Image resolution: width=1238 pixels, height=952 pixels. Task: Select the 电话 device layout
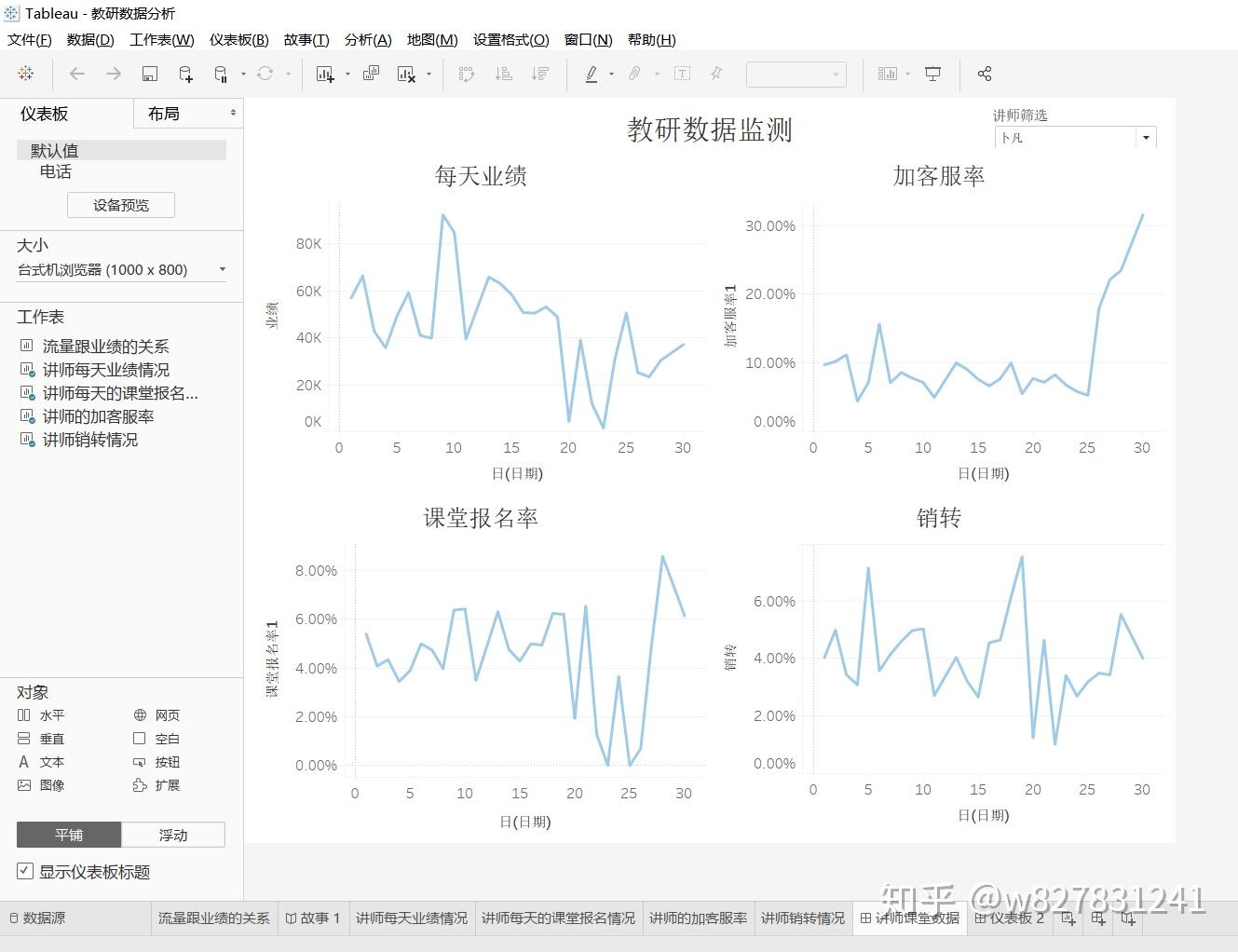[x=56, y=171]
